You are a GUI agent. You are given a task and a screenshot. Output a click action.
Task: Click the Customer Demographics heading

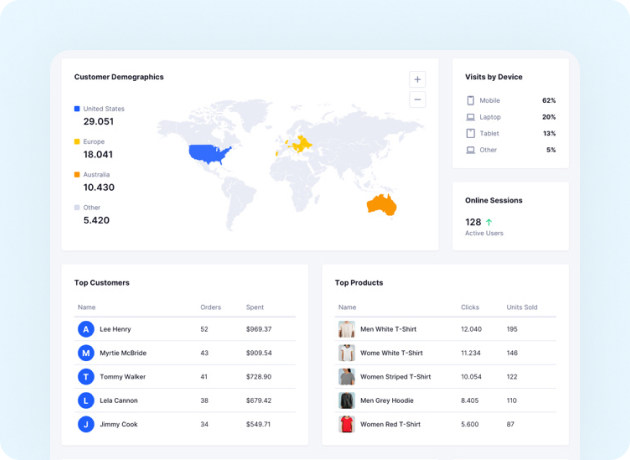[119, 77]
